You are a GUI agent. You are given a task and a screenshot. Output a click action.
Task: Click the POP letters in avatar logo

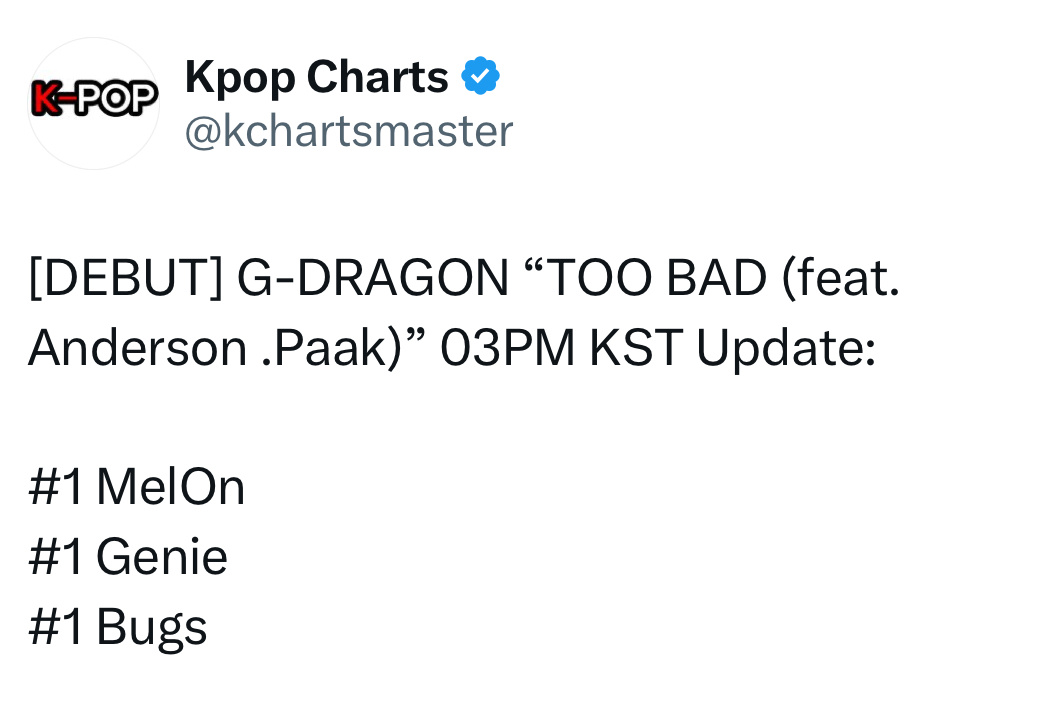(116, 99)
